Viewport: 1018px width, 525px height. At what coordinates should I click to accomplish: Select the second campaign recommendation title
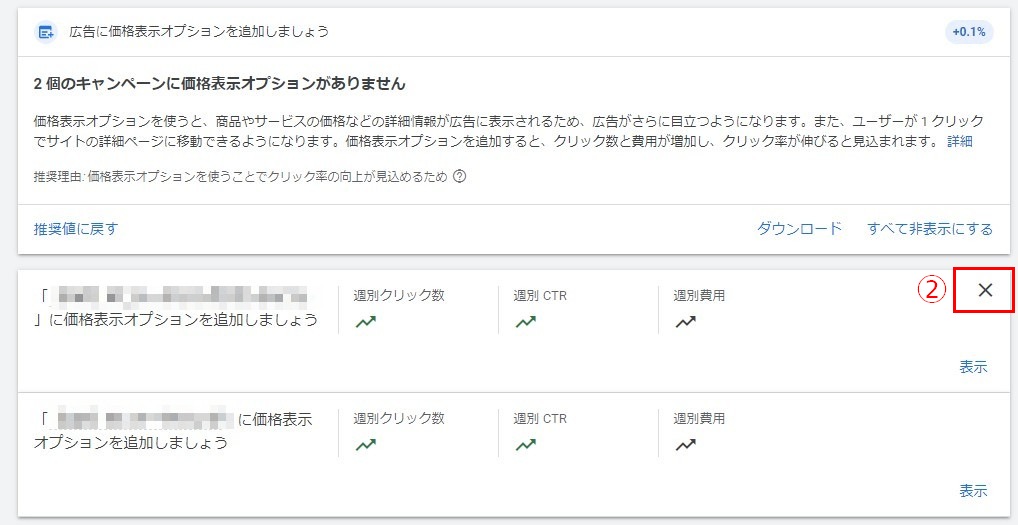[173, 431]
